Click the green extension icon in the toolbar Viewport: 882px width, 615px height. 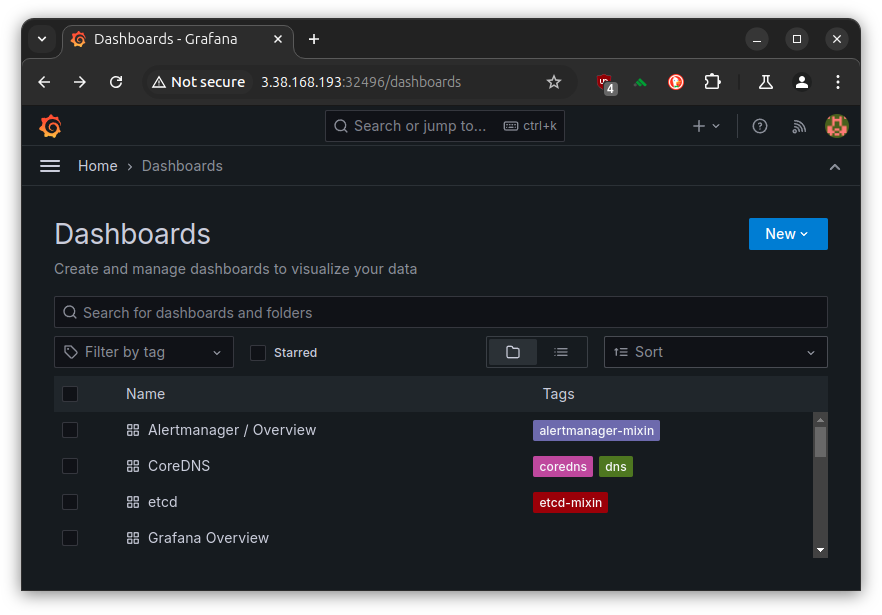[x=640, y=83]
